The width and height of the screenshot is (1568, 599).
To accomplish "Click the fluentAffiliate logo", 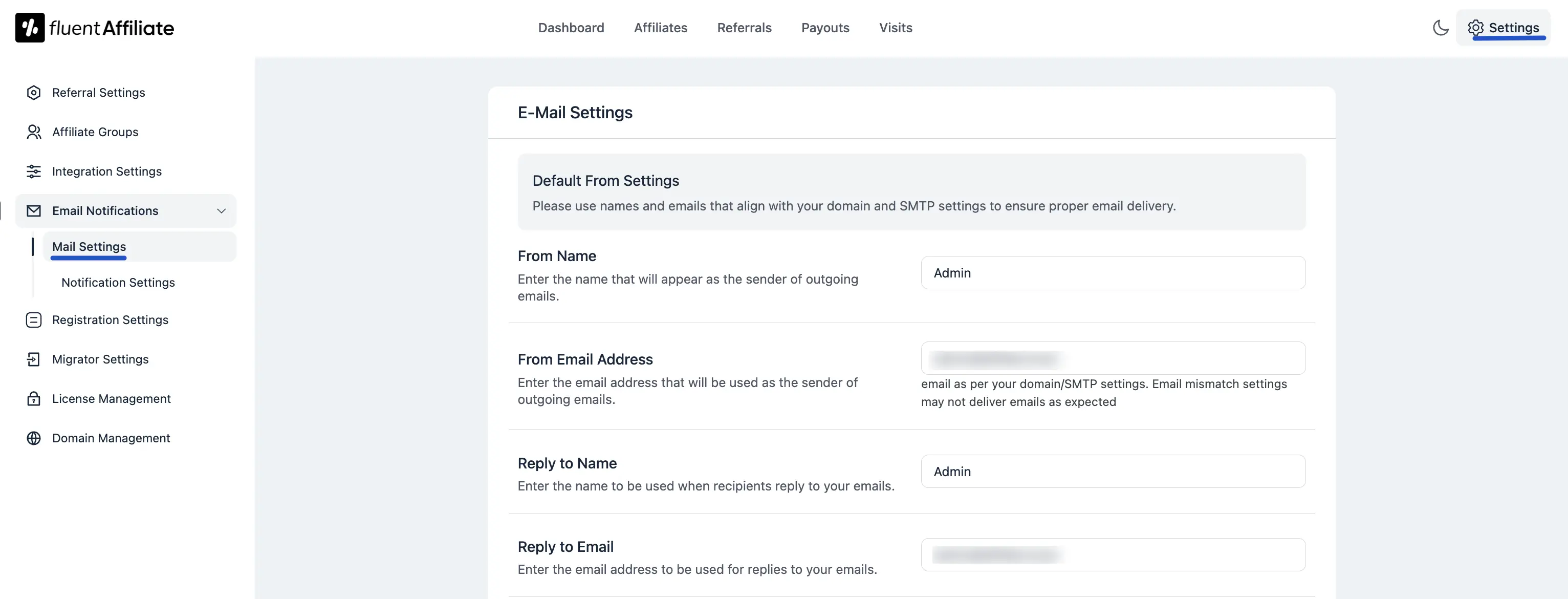I will point(94,27).
